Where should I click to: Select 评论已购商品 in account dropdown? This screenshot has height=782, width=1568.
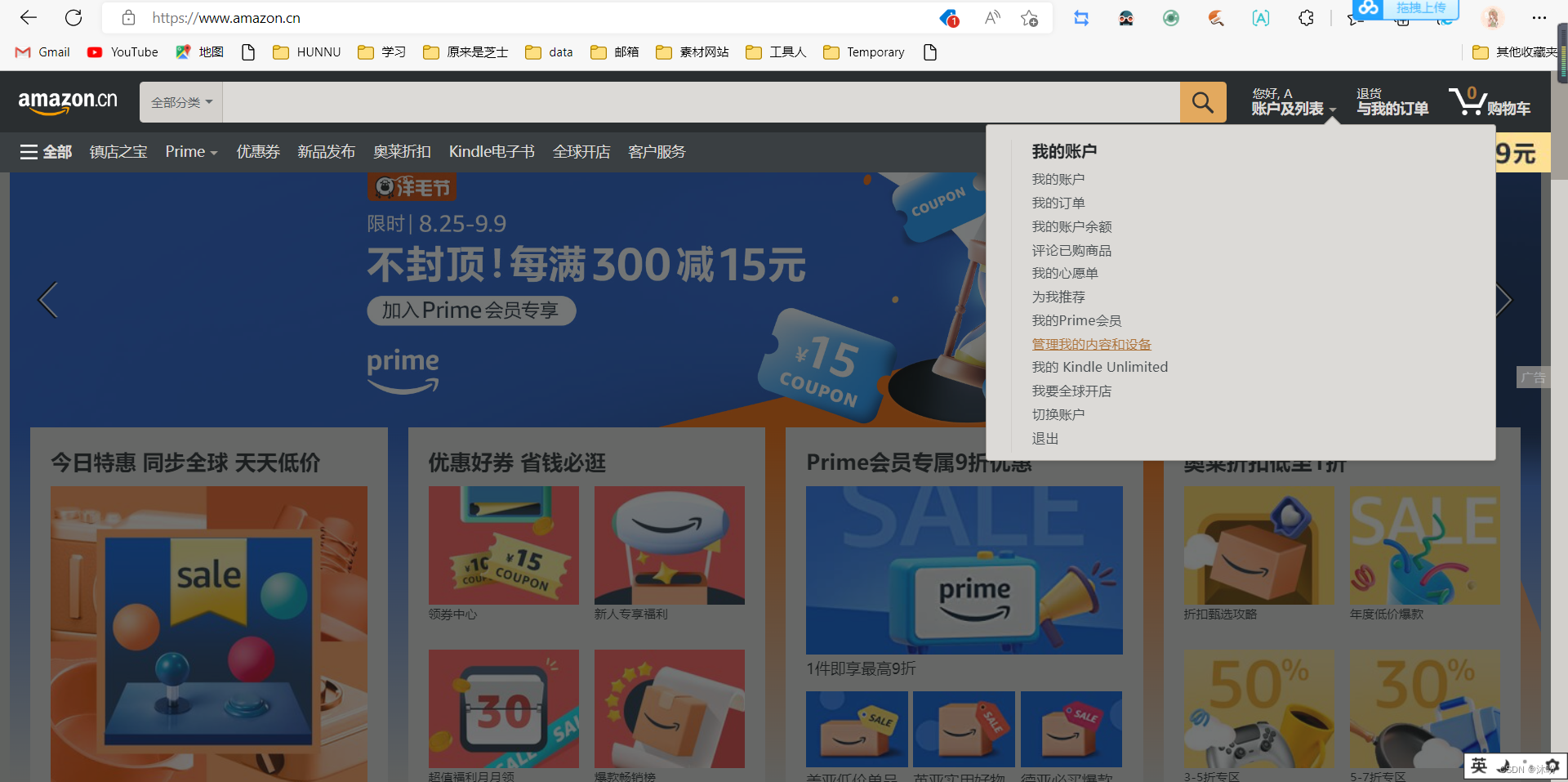[x=1071, y=250]
